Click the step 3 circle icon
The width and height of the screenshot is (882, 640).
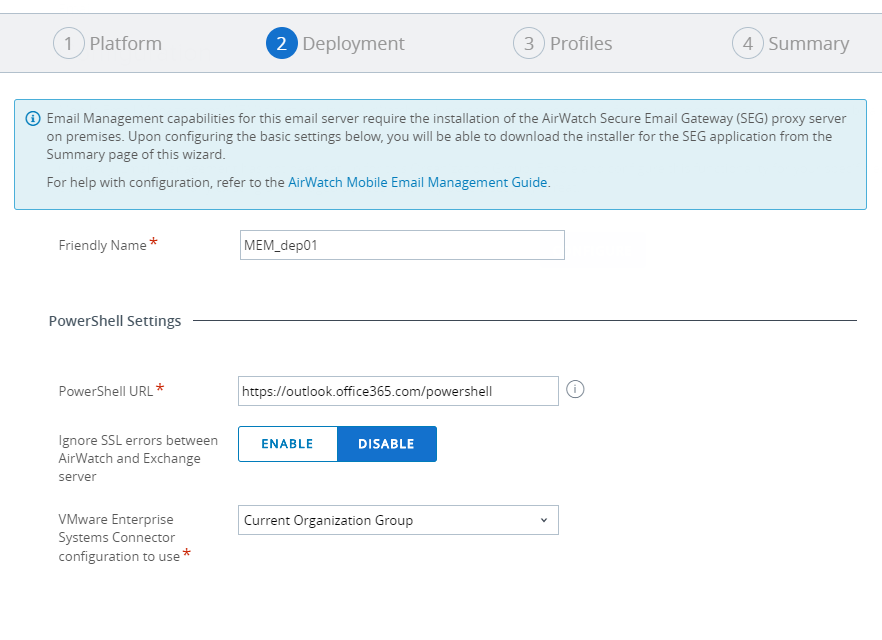(529, 44)
